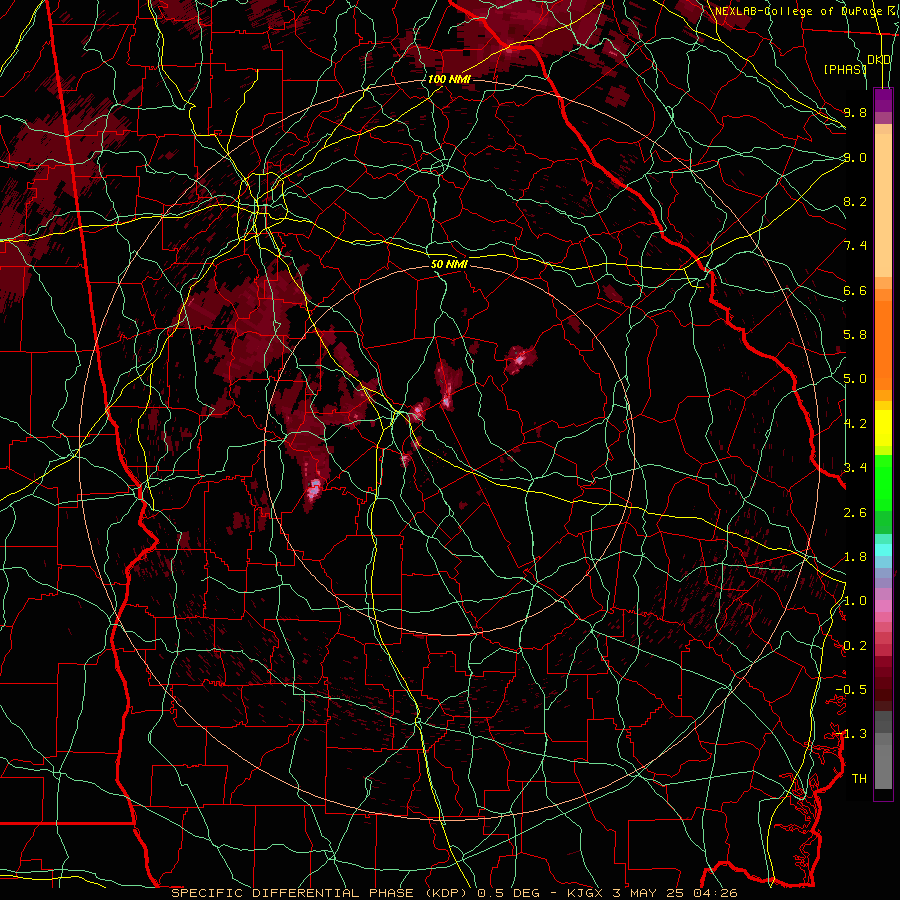Select the 9.8 value on the color scale
900x900 pixels.
[x=855, y=112]
